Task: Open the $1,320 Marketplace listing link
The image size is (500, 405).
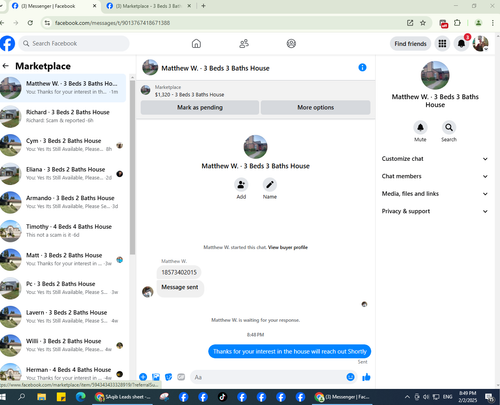Action: click(189, 95)
